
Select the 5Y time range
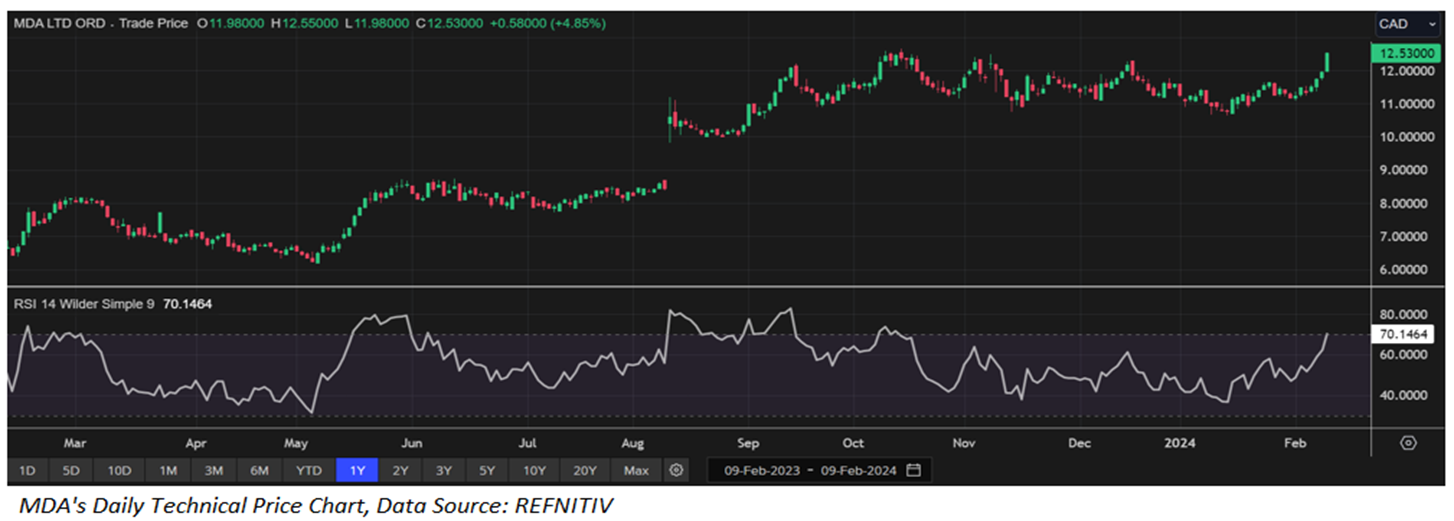click(x=486, y=470)
